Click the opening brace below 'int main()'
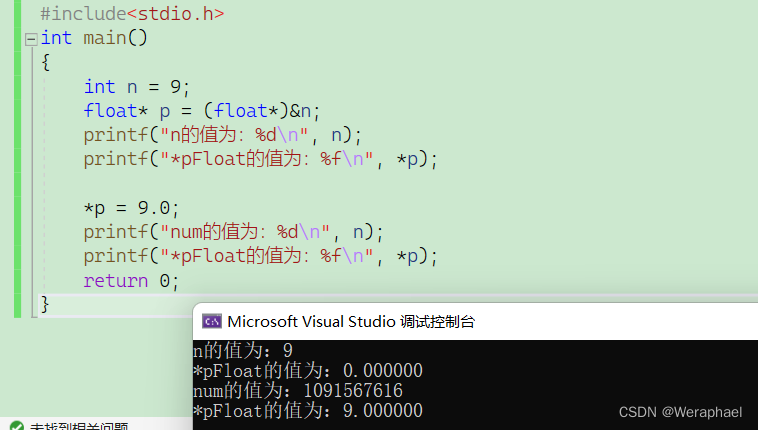This screenshot has width=758, height=430. click(45, 62)
